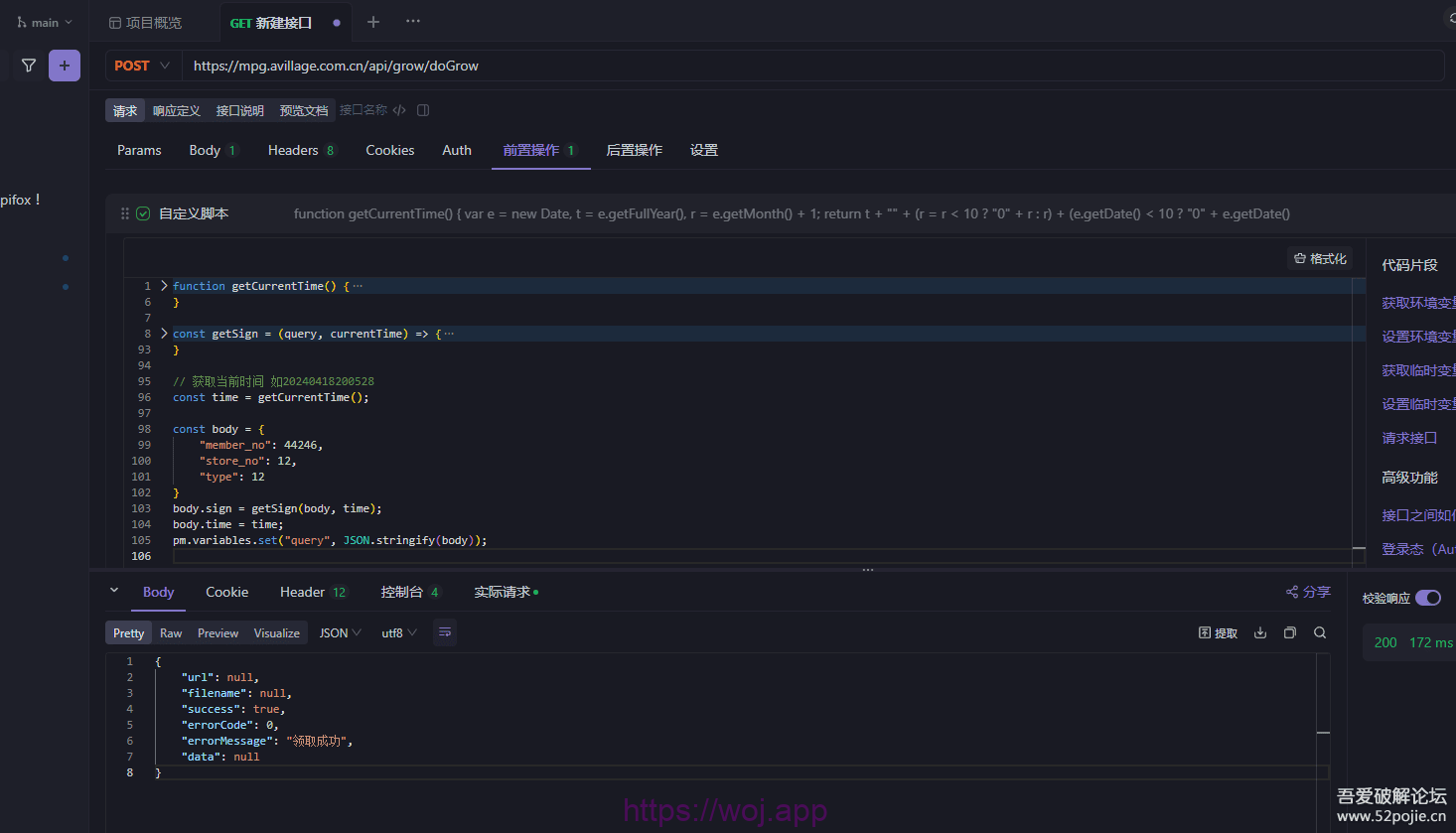Copy the response body with copy icon

click(x=1290, y=632)
